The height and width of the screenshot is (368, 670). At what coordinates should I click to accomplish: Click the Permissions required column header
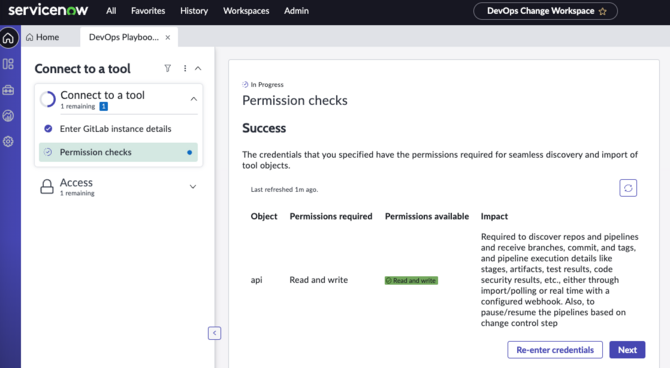point(331,216)
